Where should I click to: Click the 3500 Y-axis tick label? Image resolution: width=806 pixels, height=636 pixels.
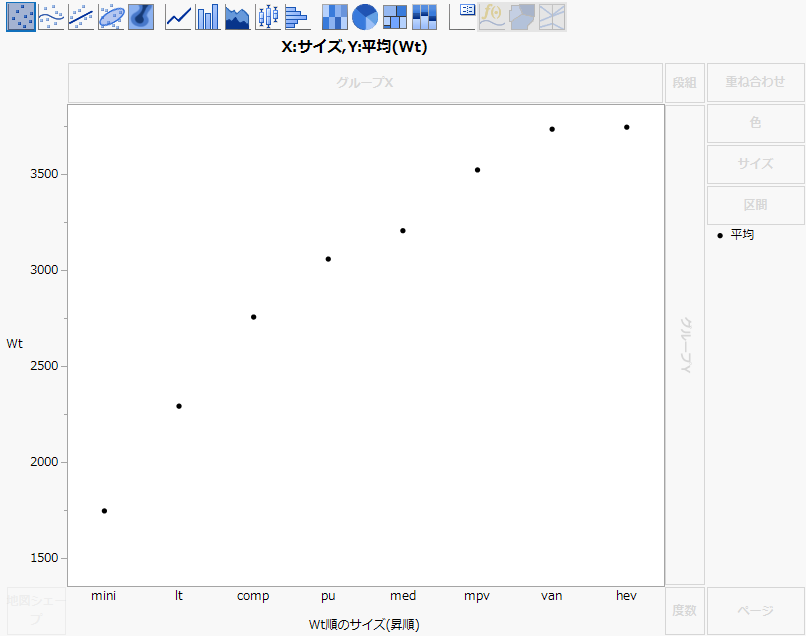[44, 174]
